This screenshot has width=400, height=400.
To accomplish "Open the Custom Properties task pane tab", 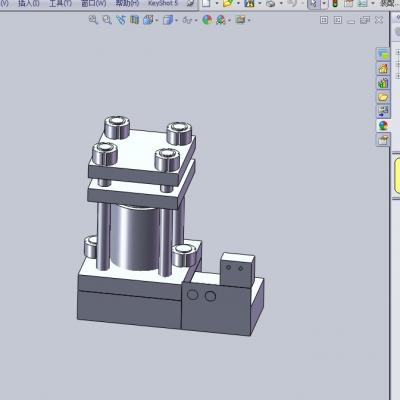I will pos(383,140).
